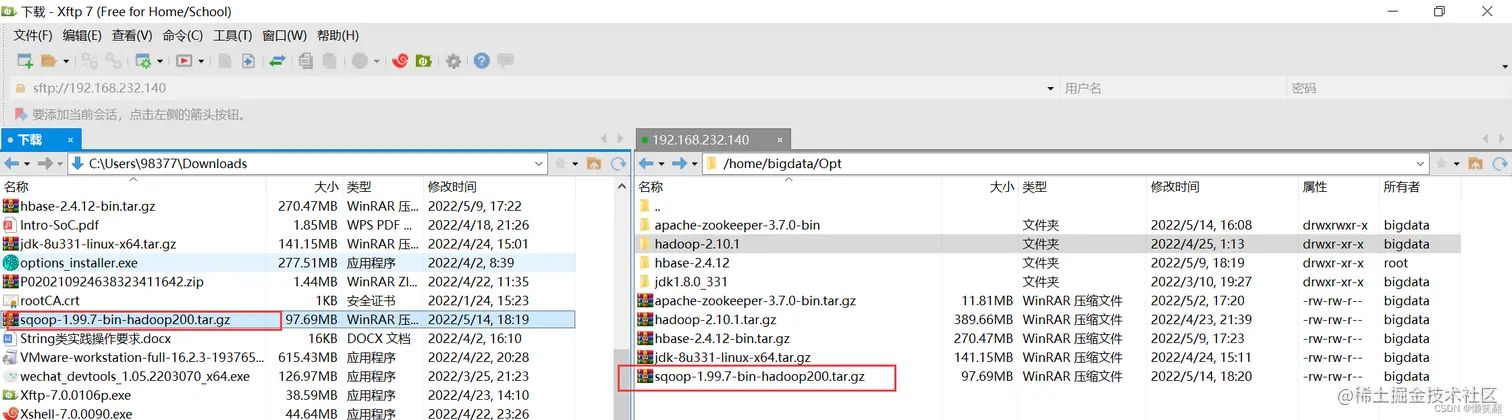Select local file sqoop-1.99.7-bin-hadoop200.tar.gz
Screen dimensions: 1512x420
[x=288, y=320]
